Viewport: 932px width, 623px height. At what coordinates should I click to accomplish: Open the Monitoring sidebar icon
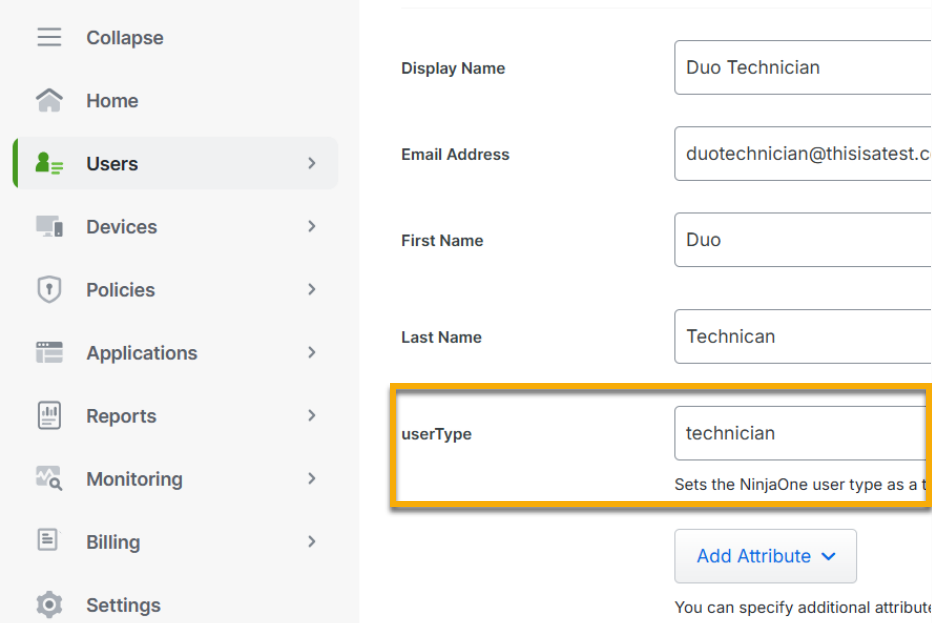pyautogui.click(x=48, y=479)
